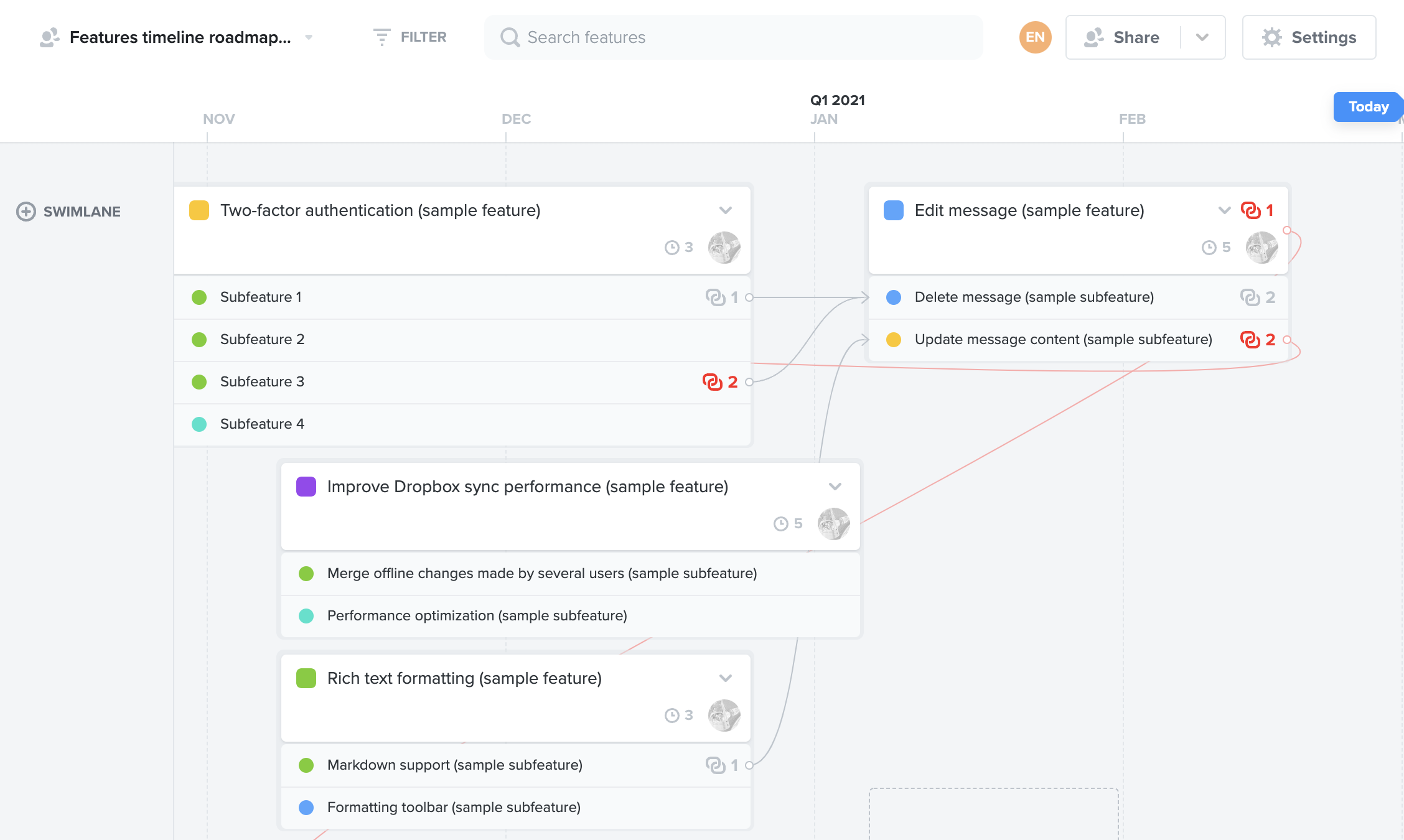Select Performance optimization subfeature
The height and width of the screenshot is (840, 1404).
tap(571, 616)
